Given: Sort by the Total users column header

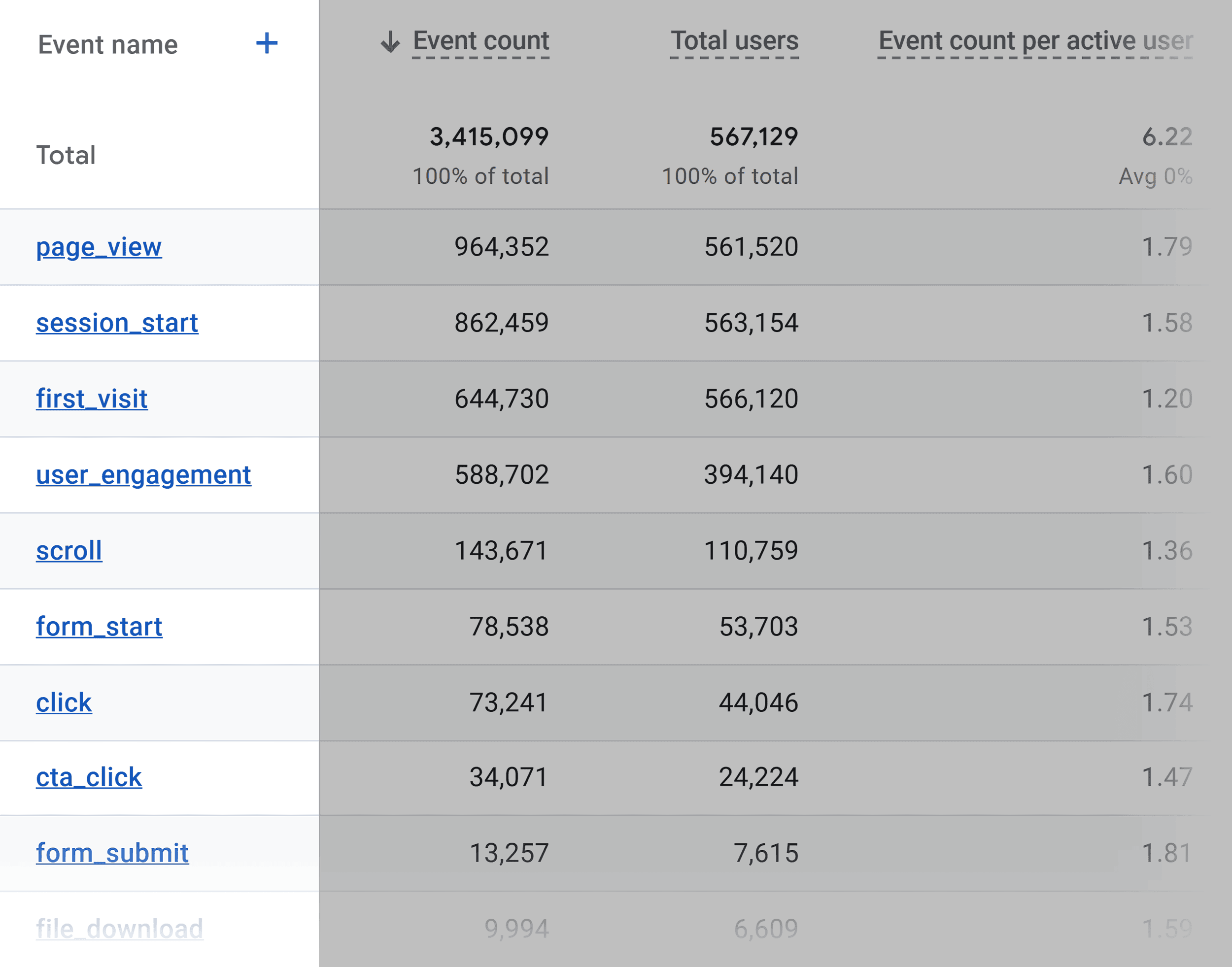Looking at the screenshot, I should click(735, 41).
